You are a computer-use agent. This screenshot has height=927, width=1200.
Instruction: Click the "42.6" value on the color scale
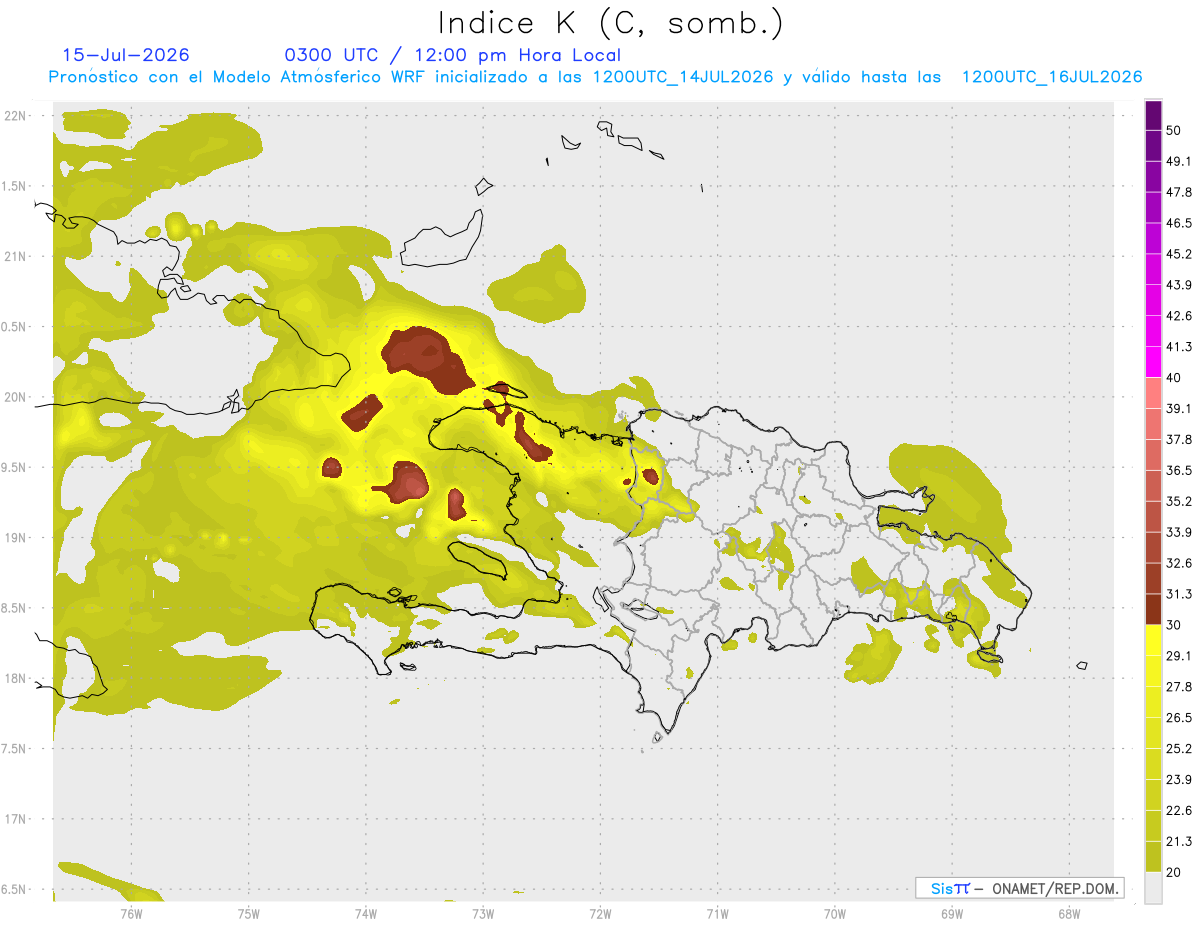coord(1179,316)
